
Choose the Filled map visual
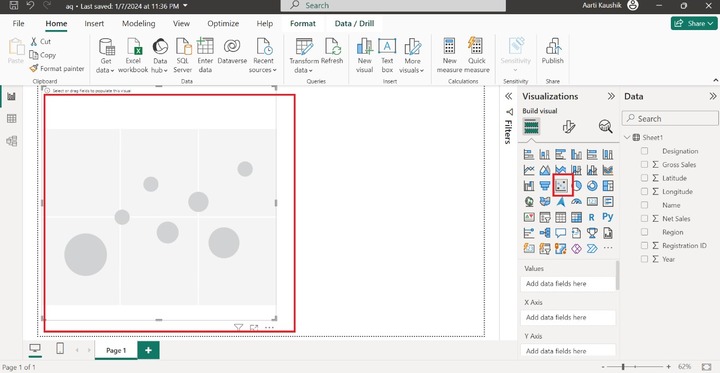pyautogui.click(x=545, y=201)
